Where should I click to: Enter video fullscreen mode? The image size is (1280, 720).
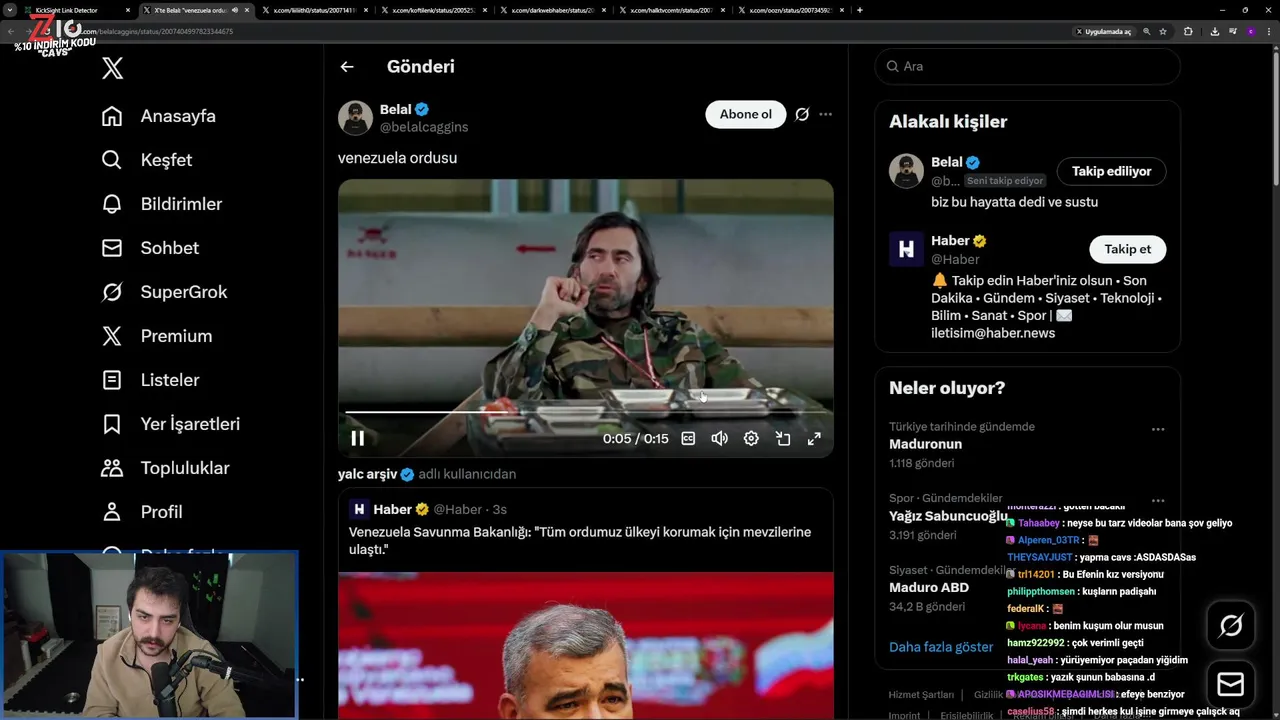click(814, 438)
